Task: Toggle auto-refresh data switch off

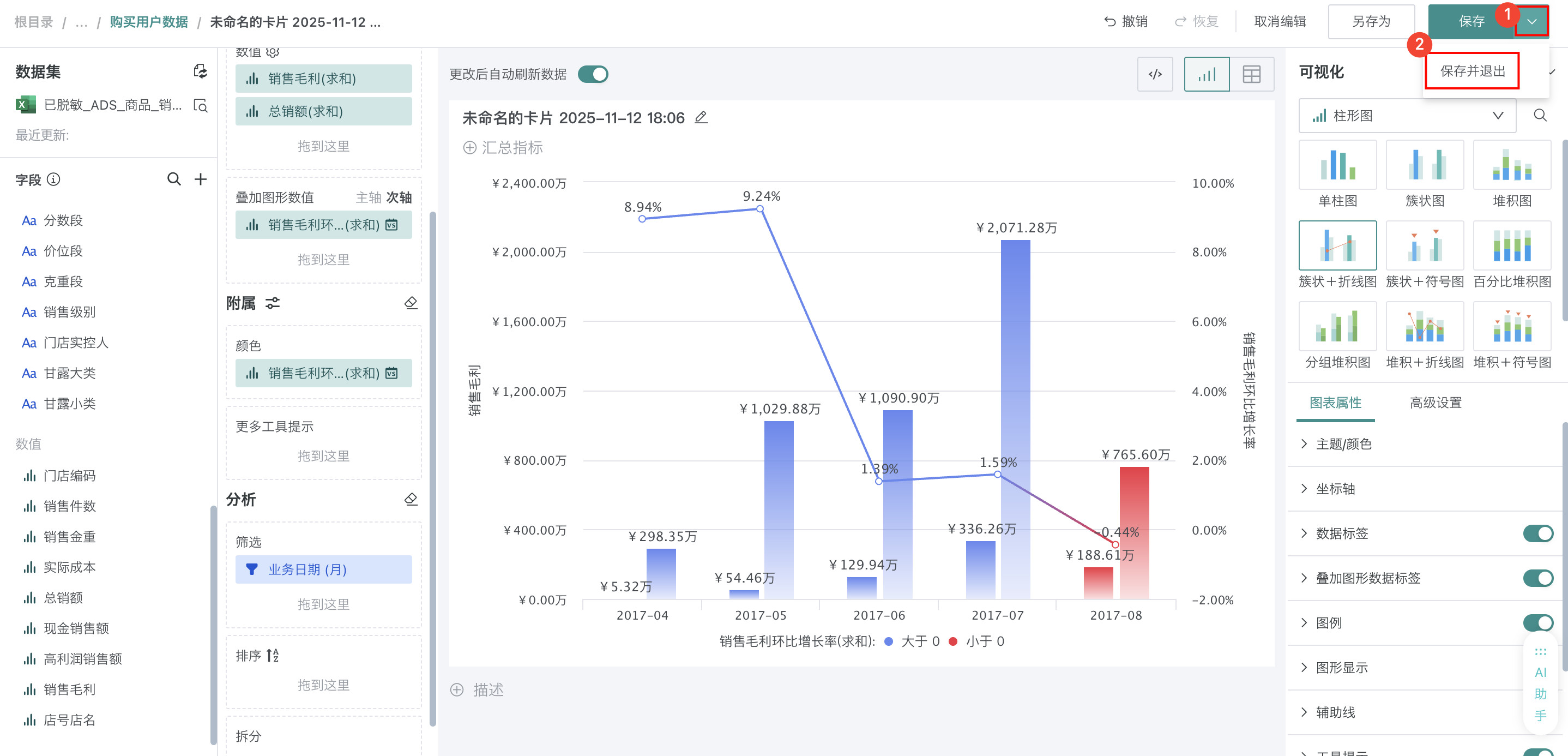Action: point(593,74)
